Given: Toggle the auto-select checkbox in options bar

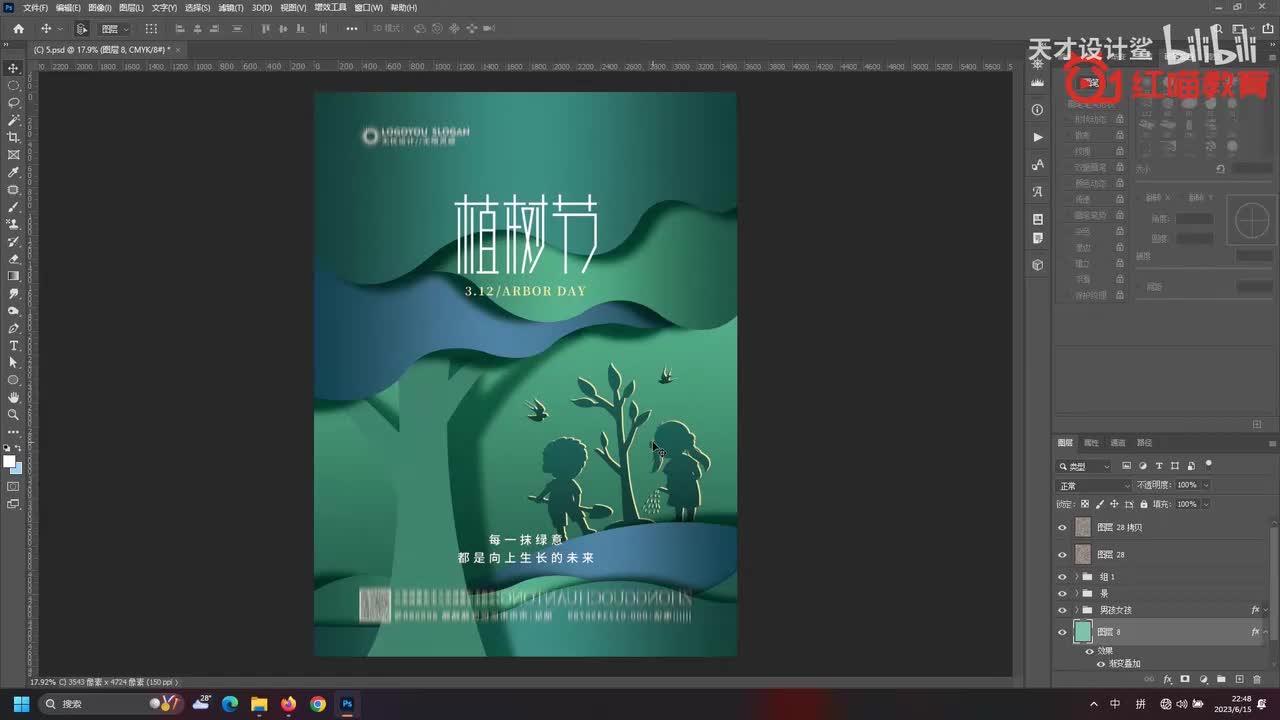Looking at the screenshot, I should click(82, 29).
